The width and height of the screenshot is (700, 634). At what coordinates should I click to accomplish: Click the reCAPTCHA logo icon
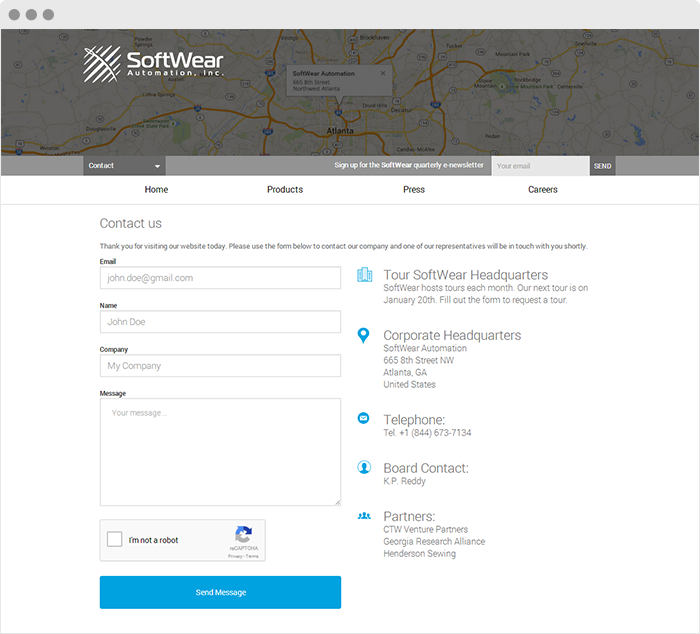tap(243, 534)
